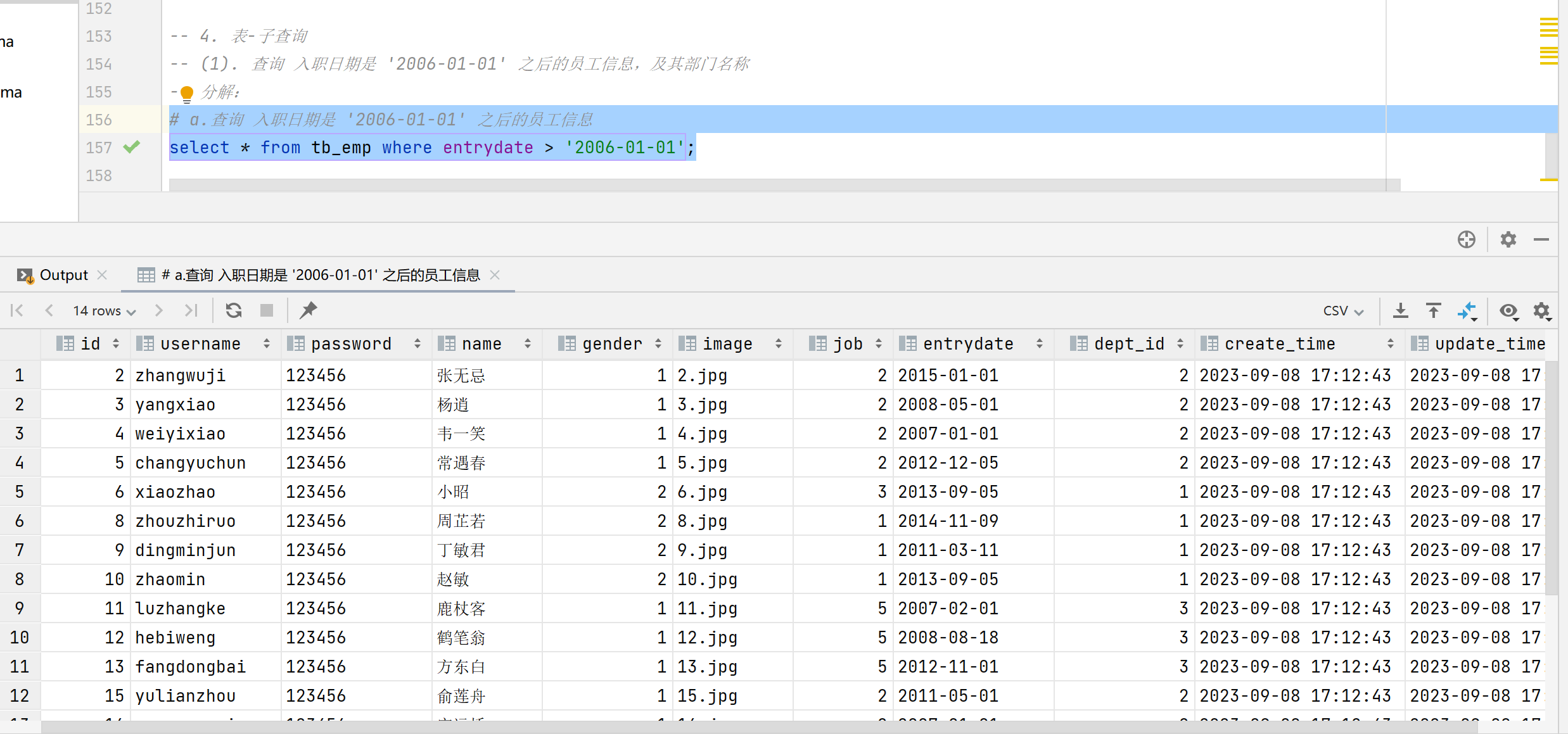Toggle the eye view options icon
The height and width of the screenshot is (734, 1568).
tap(1508, 310)
